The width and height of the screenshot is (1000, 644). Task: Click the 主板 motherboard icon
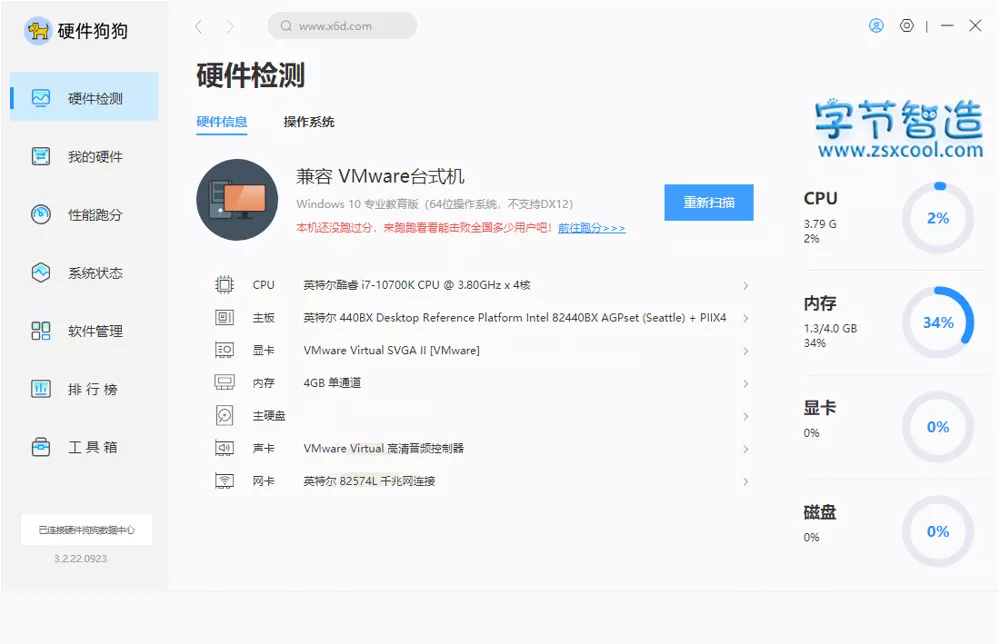tap(224, 317)
